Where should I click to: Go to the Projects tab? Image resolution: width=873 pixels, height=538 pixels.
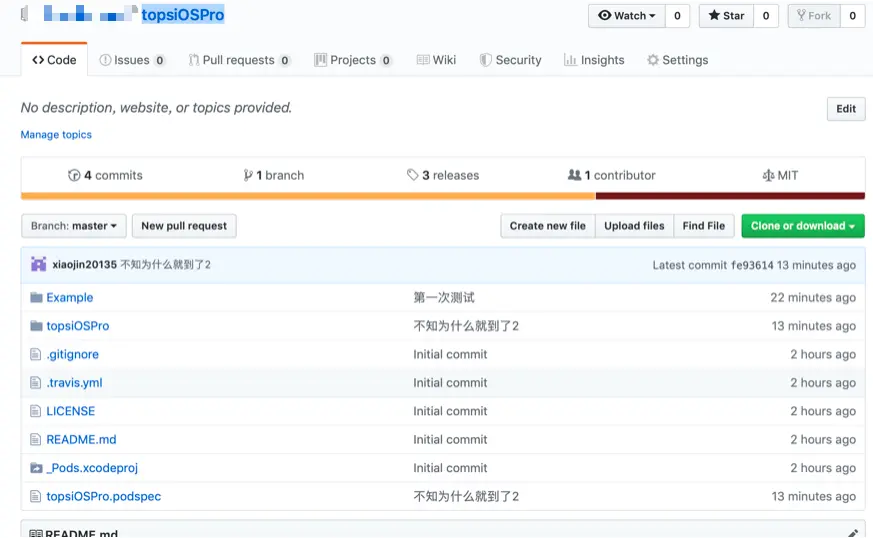coord(353,60)
